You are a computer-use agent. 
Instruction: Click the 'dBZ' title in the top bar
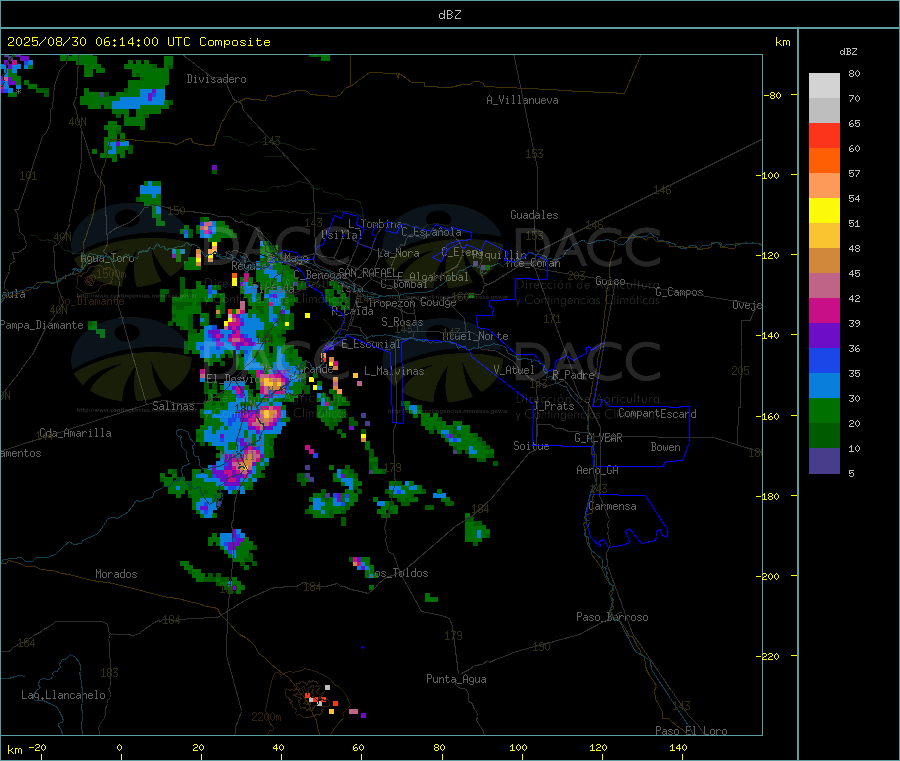pyautogui.click(x=449, y=15)
